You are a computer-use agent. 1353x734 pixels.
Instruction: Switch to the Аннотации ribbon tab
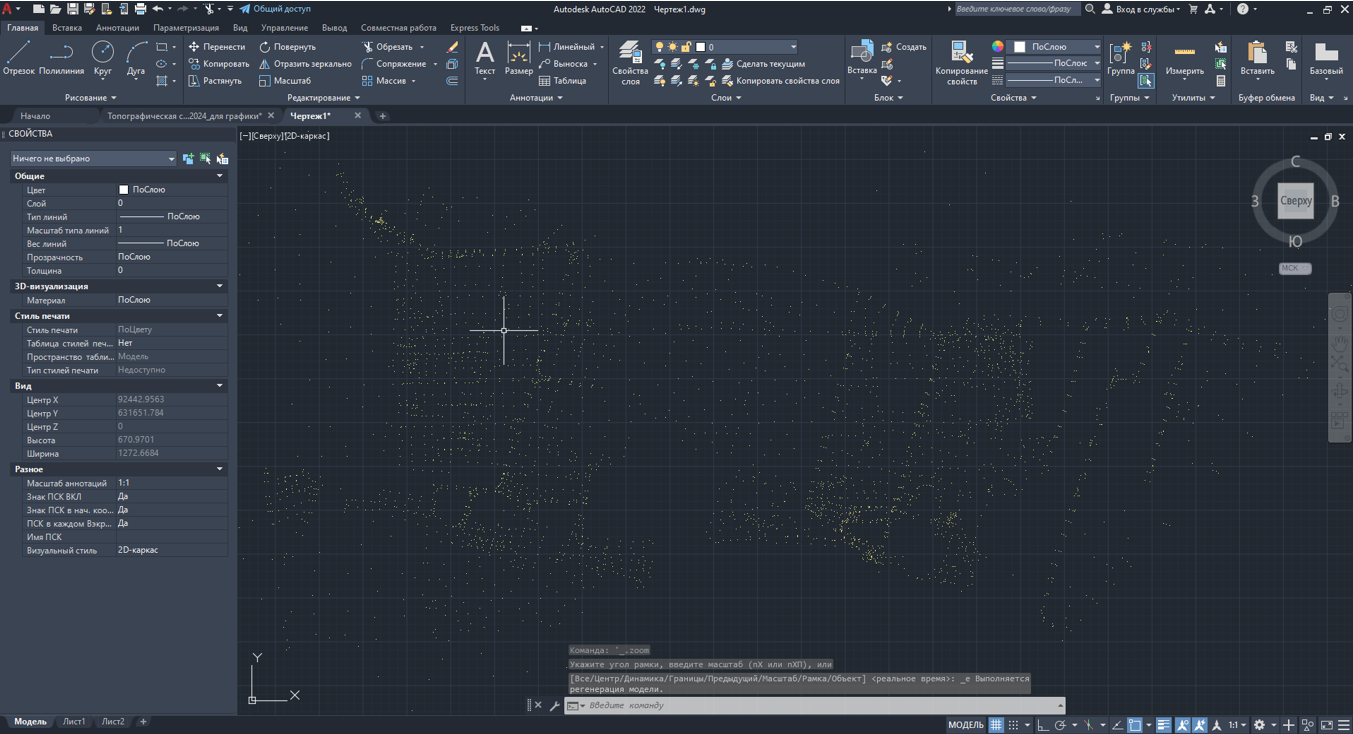(117, 28)
